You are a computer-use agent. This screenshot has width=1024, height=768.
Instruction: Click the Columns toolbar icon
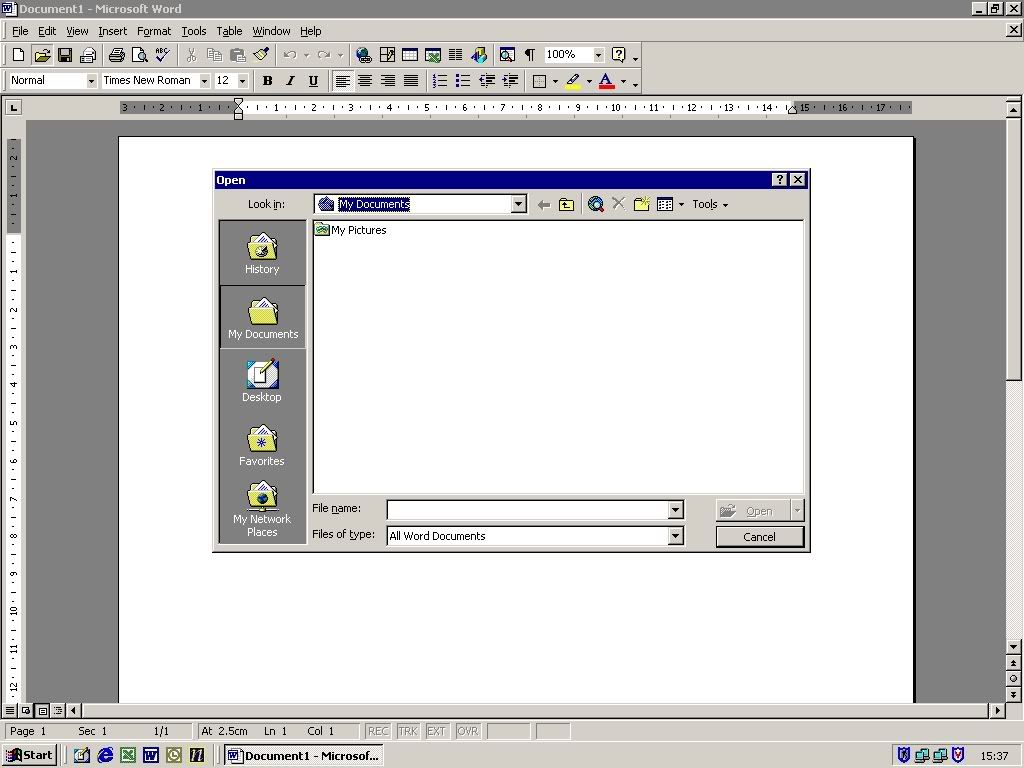tap(455, 55)
